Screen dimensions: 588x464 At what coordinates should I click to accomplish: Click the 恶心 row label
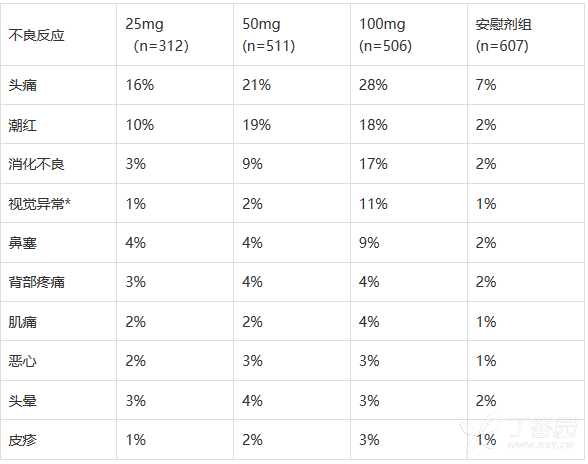pos(22,361)
